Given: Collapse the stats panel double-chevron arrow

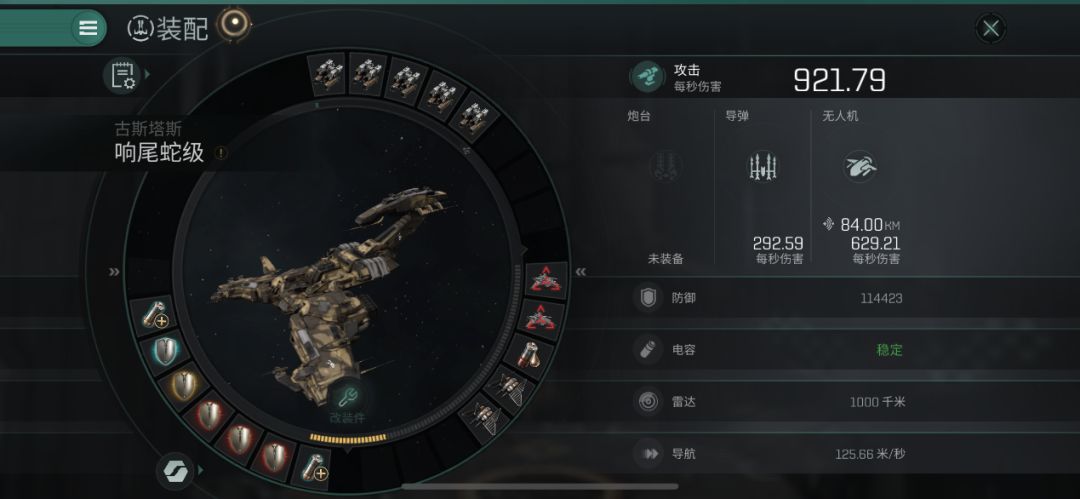Looking at the screenshot, I should coord(581,272).
